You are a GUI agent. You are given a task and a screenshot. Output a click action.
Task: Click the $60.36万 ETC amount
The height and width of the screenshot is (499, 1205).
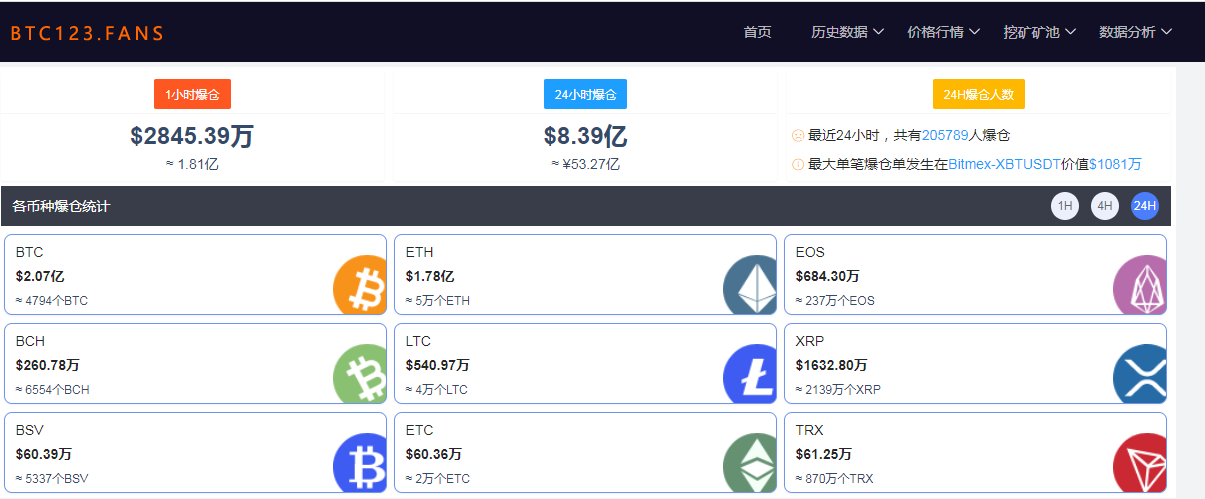[434, 454]
